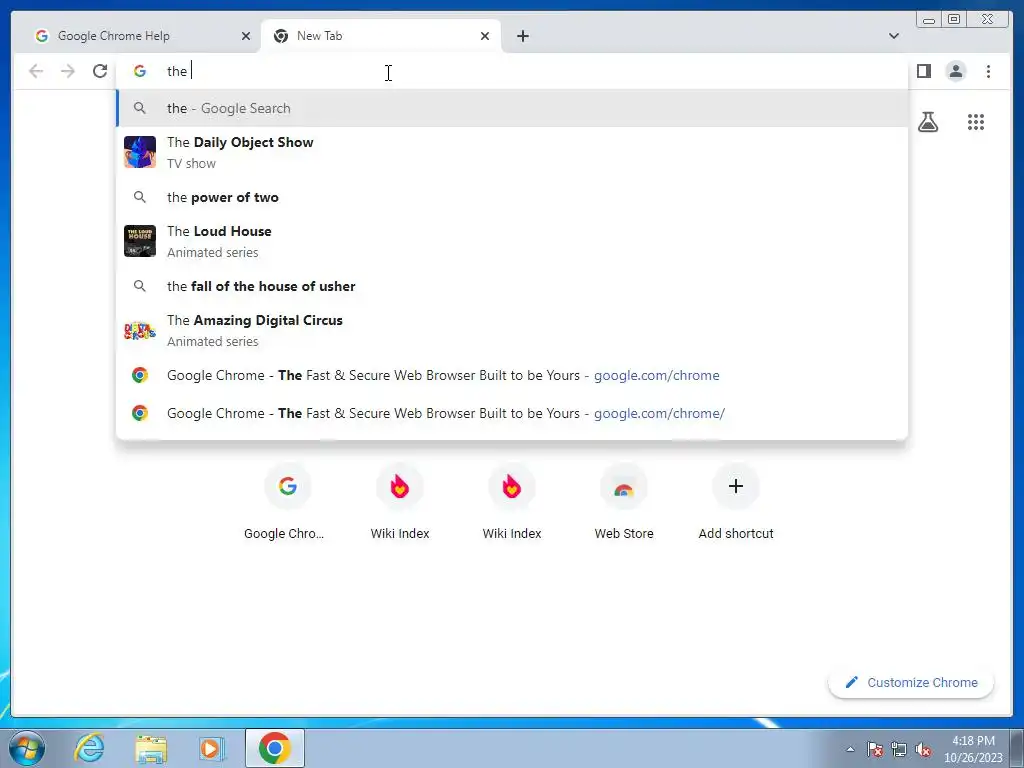Screen dimensions: 1024x768
Task: Open the Web Store shortcut
Action: pos(624,502)
